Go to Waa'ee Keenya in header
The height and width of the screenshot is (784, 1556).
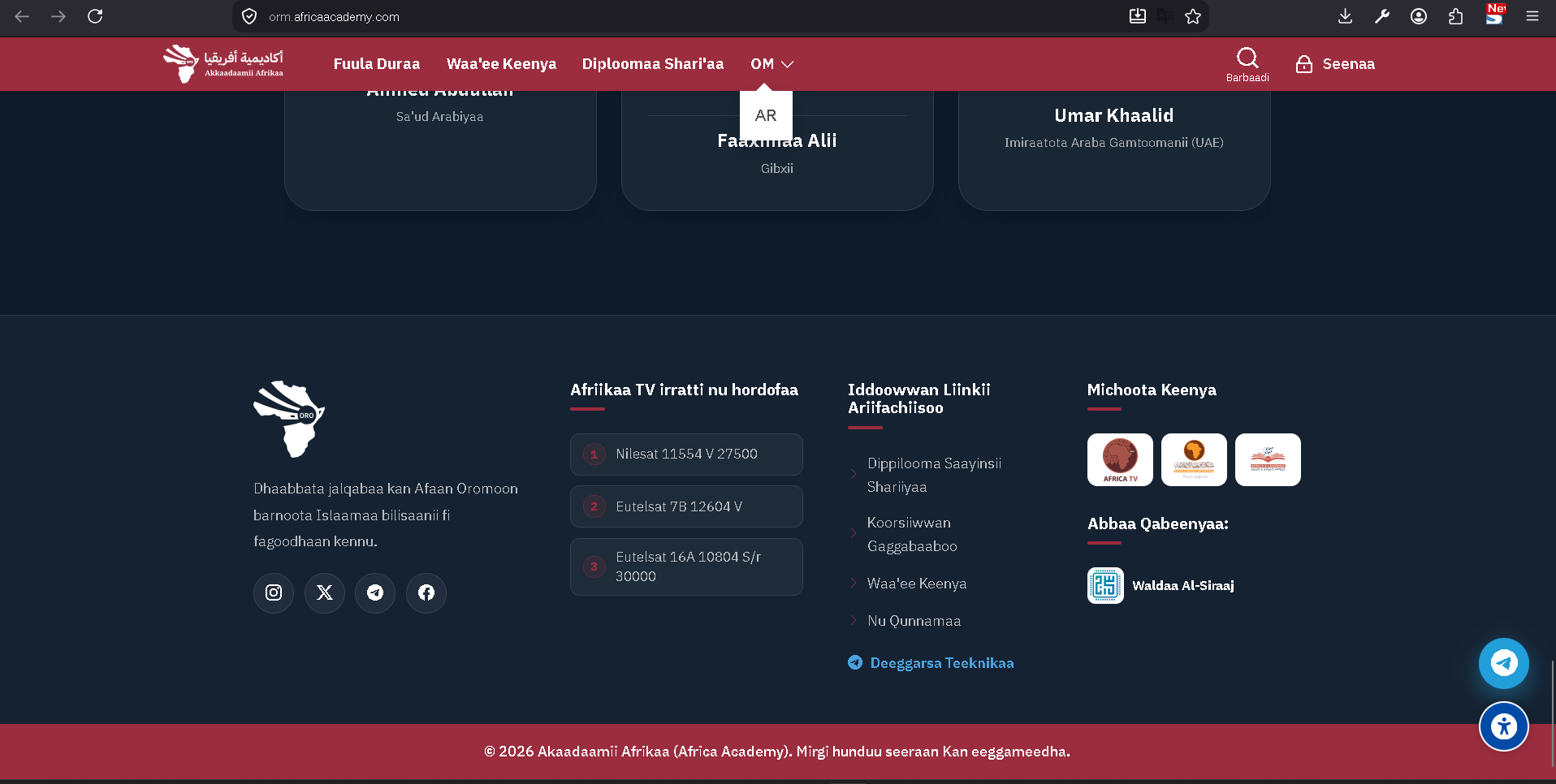501,64
